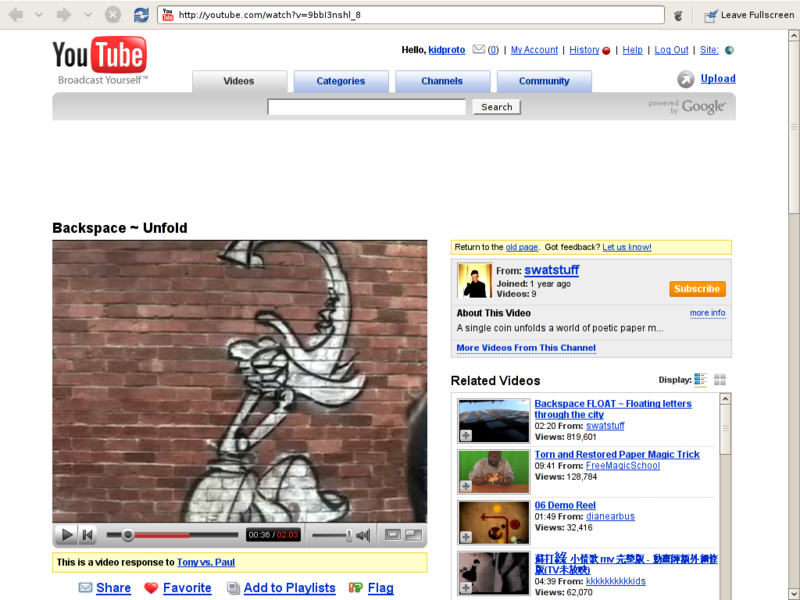Open FreeMagicSchool channel link
The image size is (800, 600).
click(622, 465)
